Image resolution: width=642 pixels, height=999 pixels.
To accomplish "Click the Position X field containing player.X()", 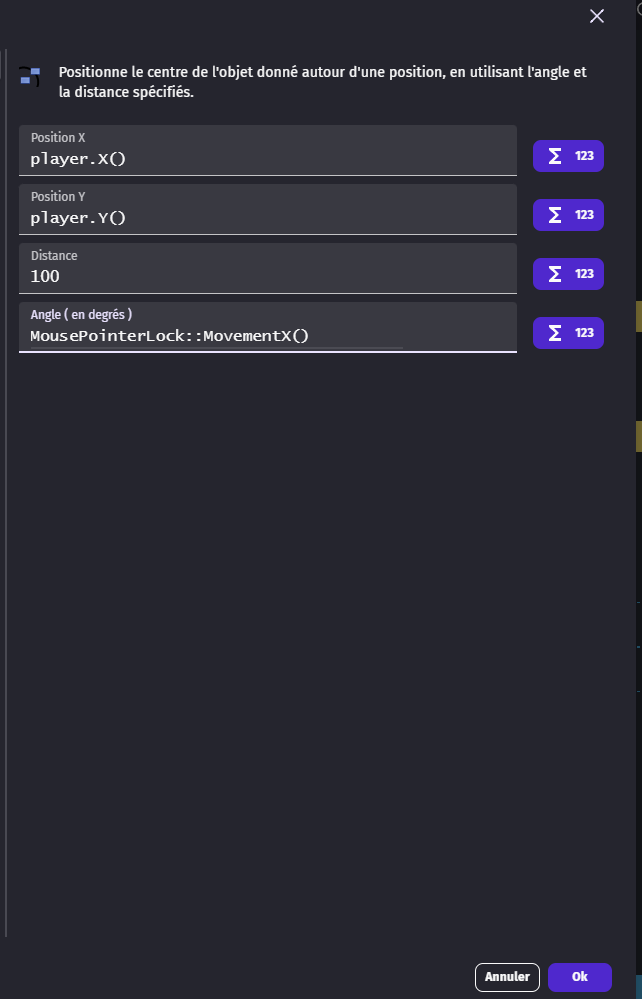I will click(268, 150).
